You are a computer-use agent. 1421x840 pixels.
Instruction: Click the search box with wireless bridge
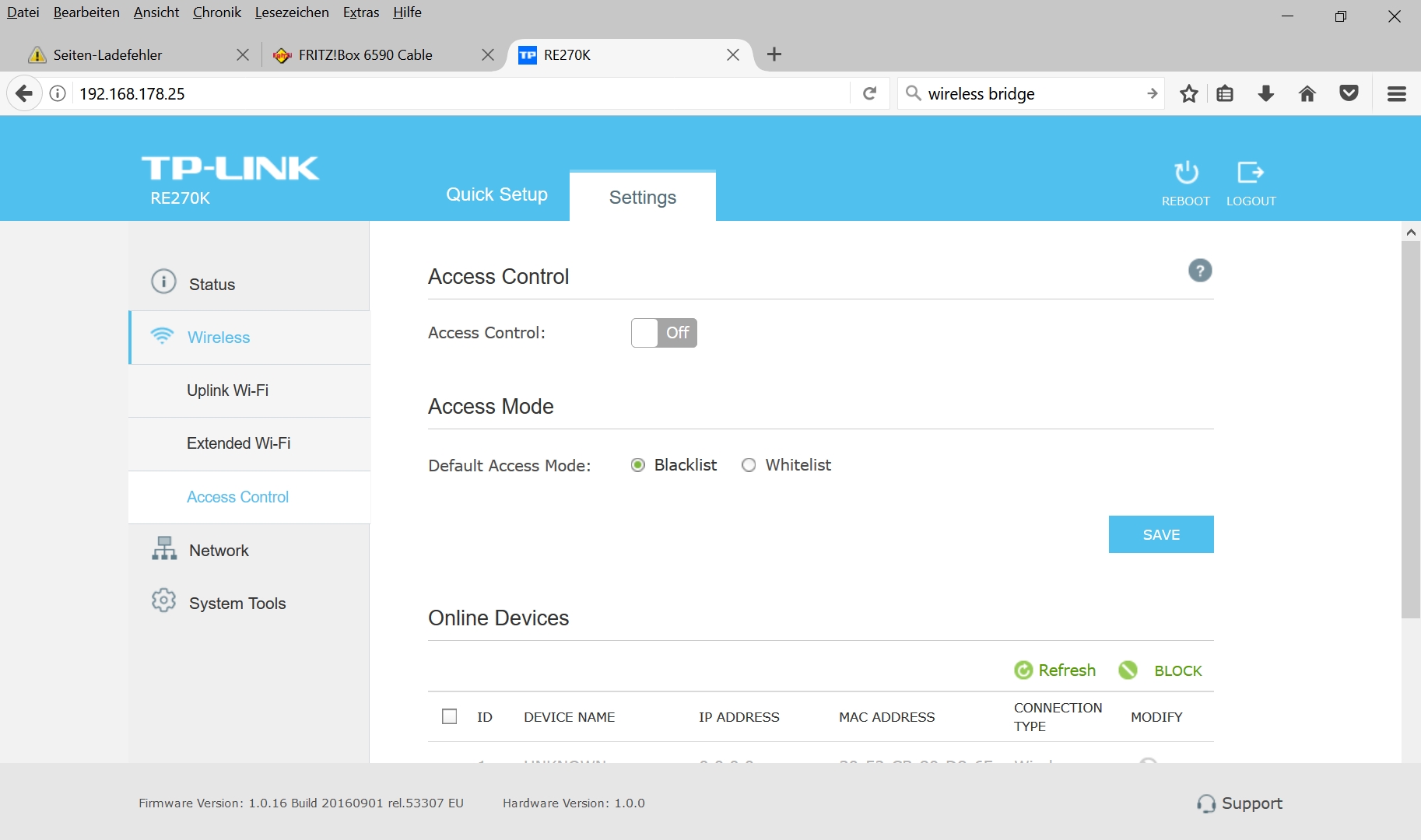coord(1031,94)
